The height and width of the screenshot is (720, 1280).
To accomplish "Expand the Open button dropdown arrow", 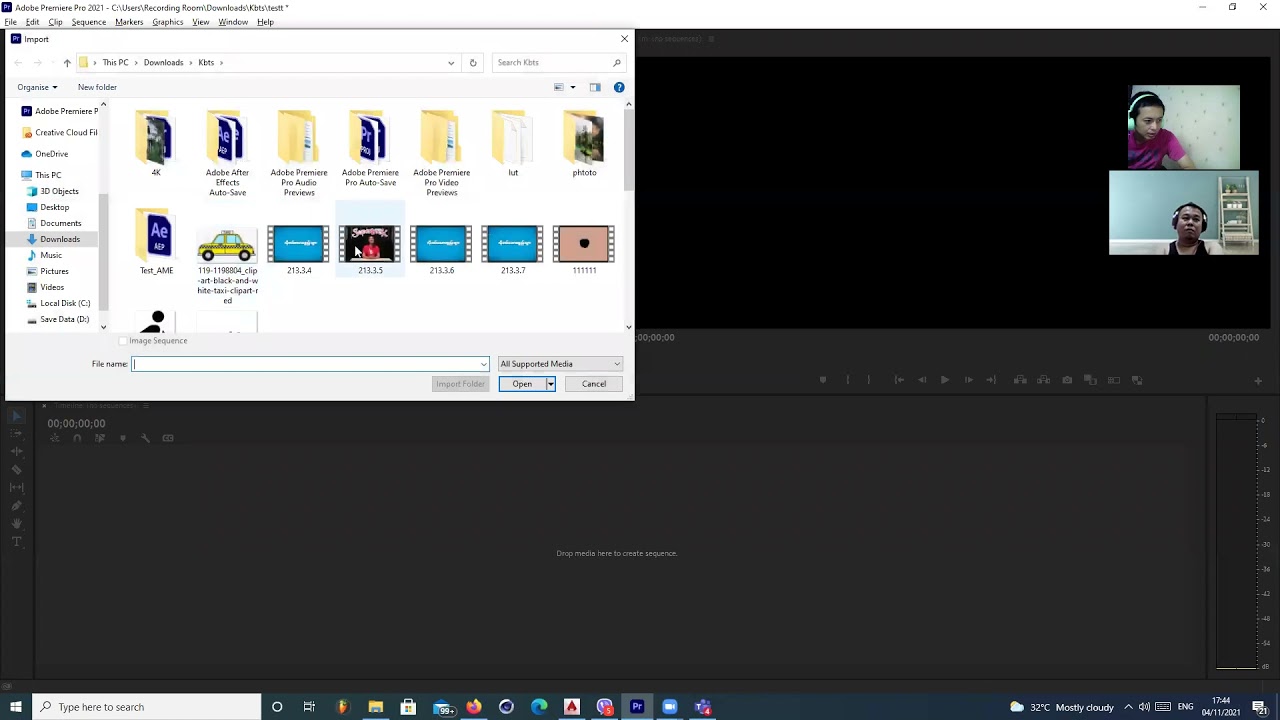I will coord(550,384).
